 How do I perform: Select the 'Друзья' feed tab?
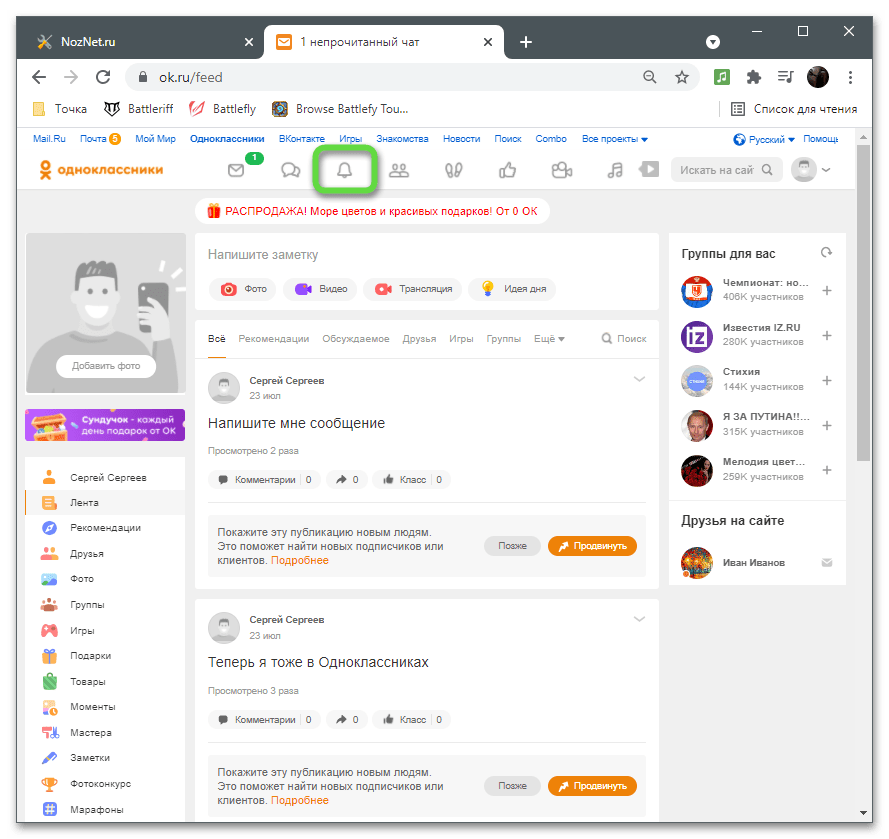click(x=420, y=338)
